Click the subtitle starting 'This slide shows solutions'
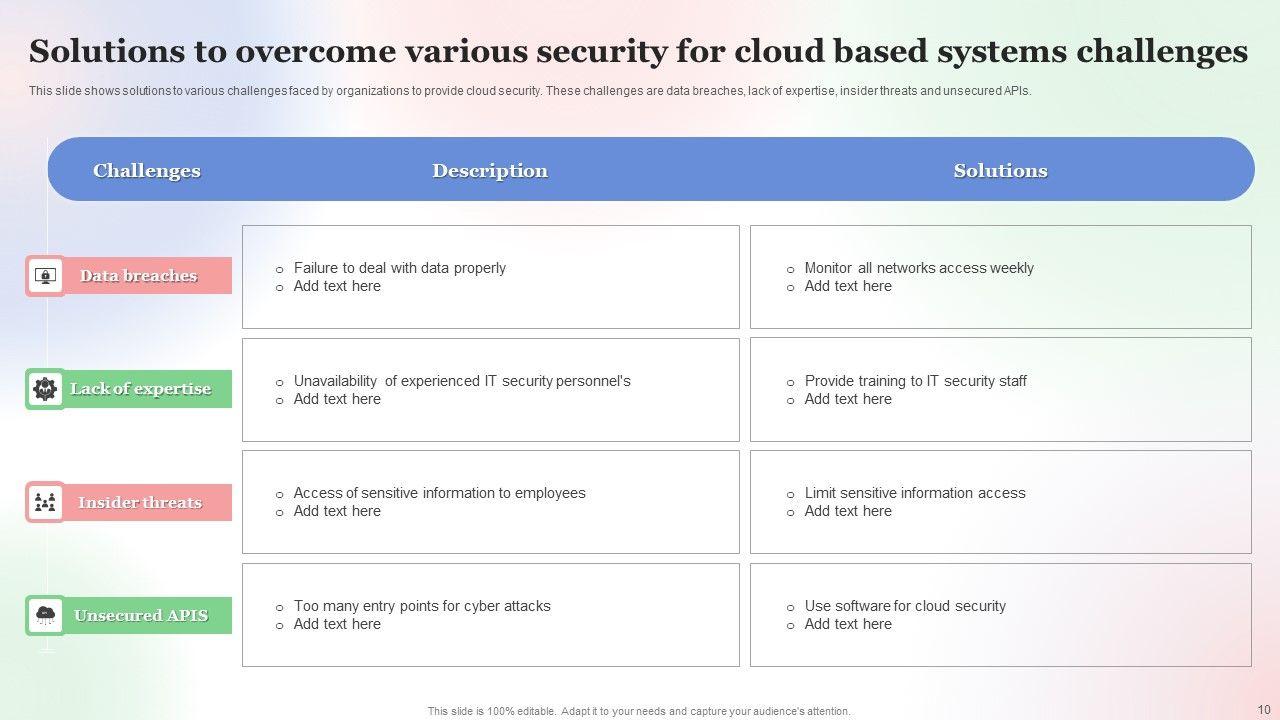Screen dimensions: 1280x720 coord(530,91)
